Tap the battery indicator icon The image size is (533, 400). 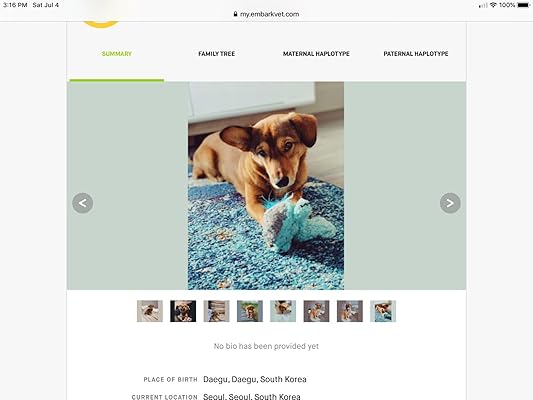pyautogui.click(x=523, y=5)
